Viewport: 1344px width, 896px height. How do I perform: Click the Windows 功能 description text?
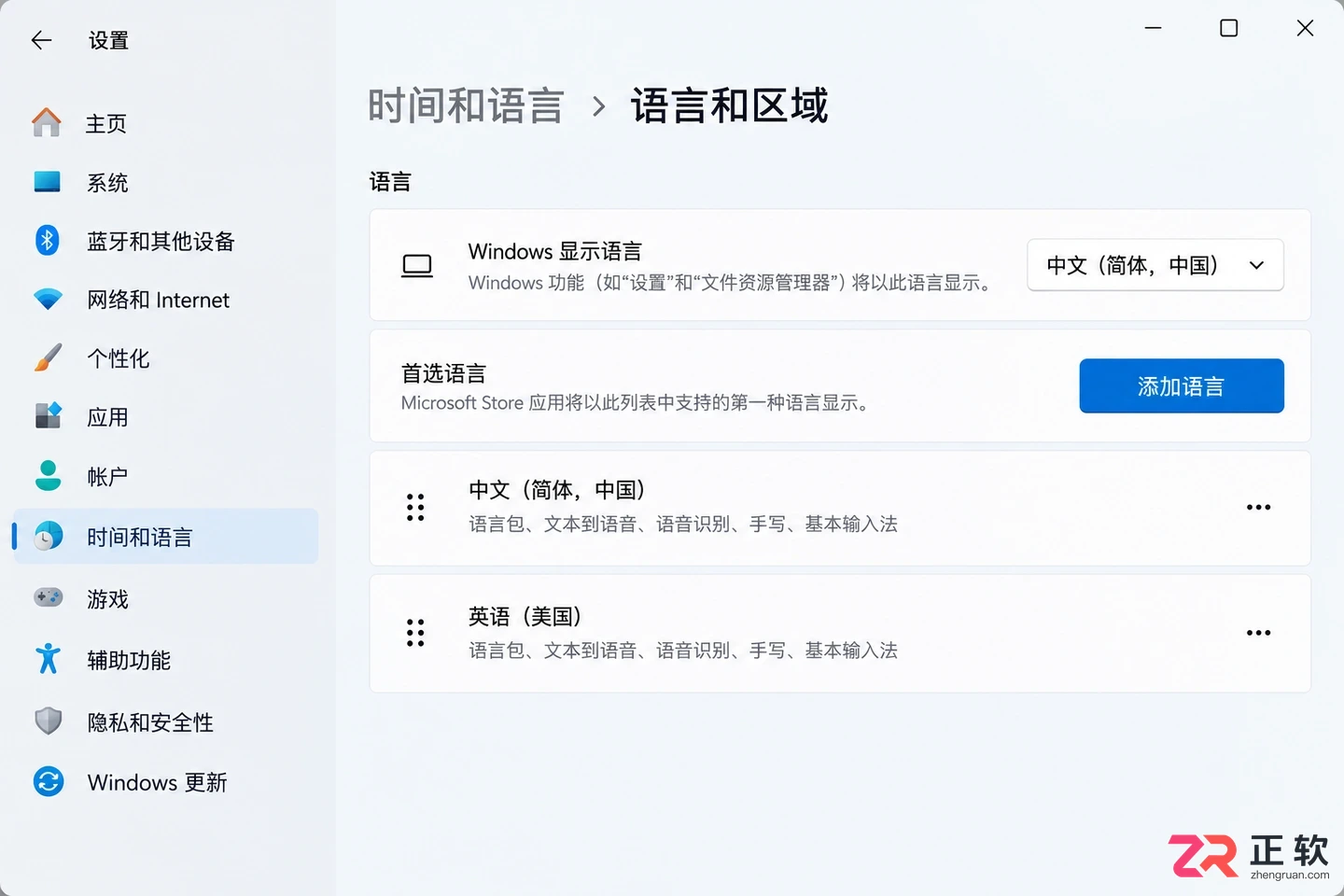733,282
